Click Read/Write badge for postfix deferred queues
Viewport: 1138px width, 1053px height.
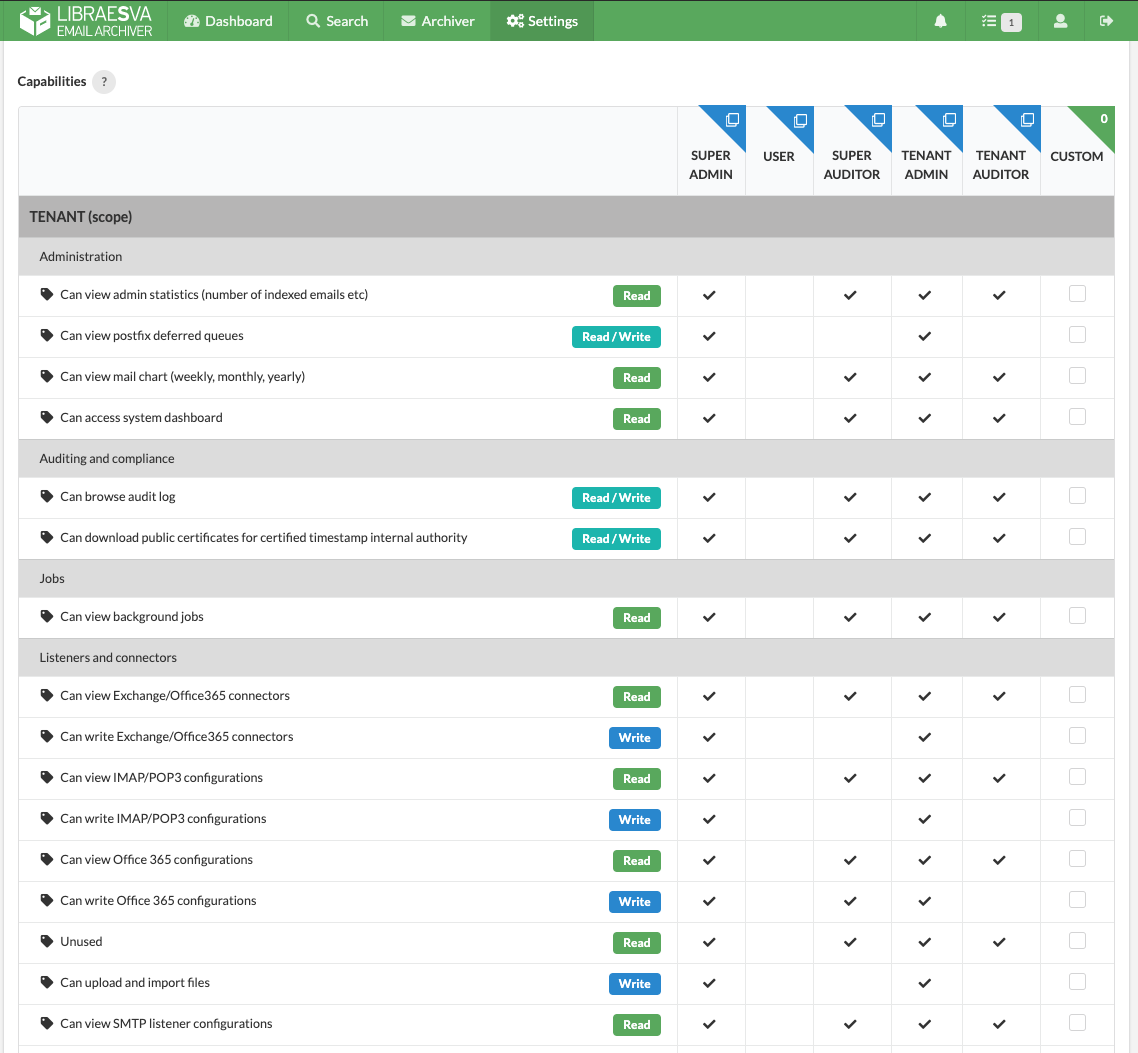point(616,337)
